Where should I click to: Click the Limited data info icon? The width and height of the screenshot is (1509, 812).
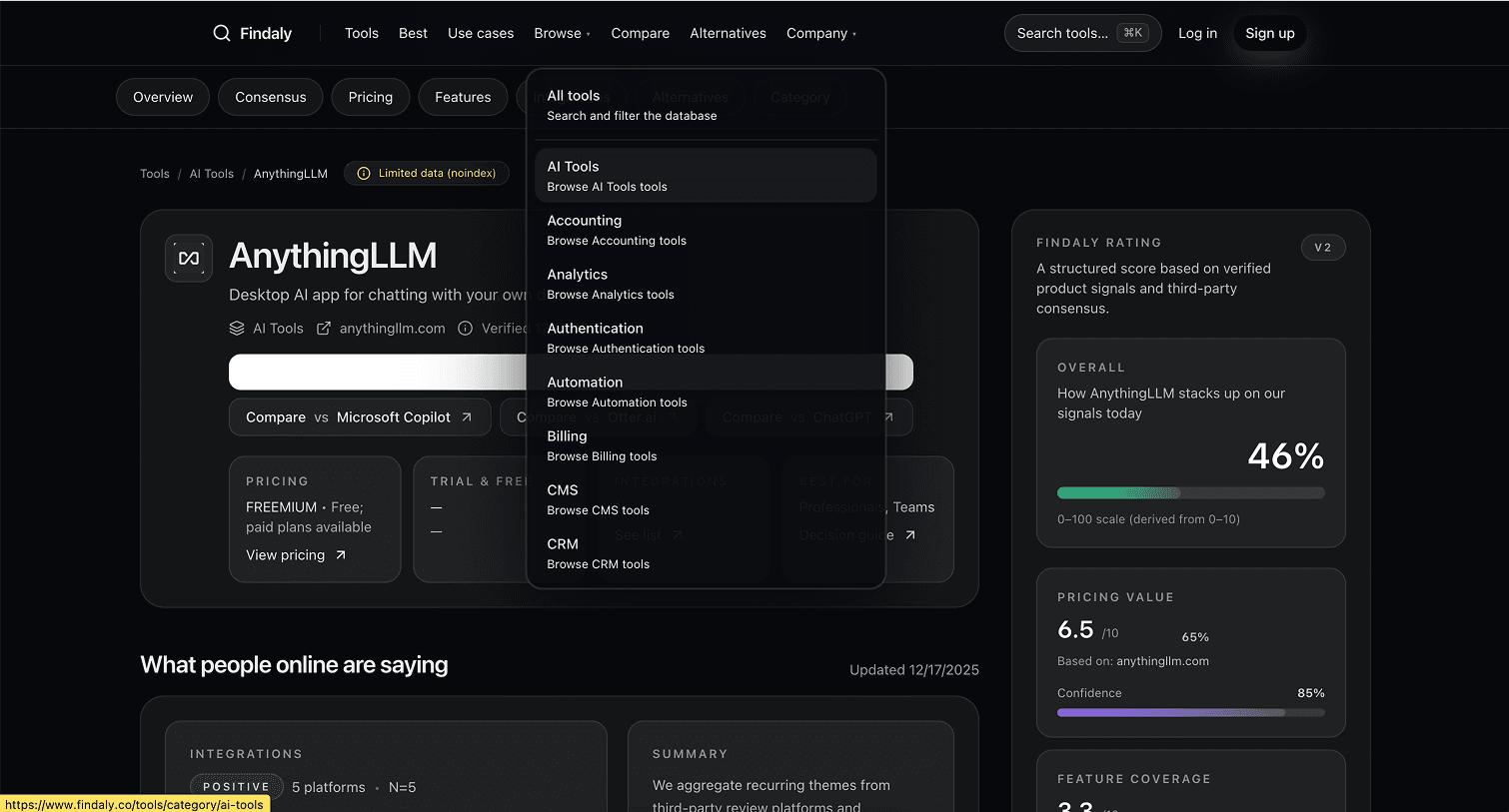(x=364, y=174)
